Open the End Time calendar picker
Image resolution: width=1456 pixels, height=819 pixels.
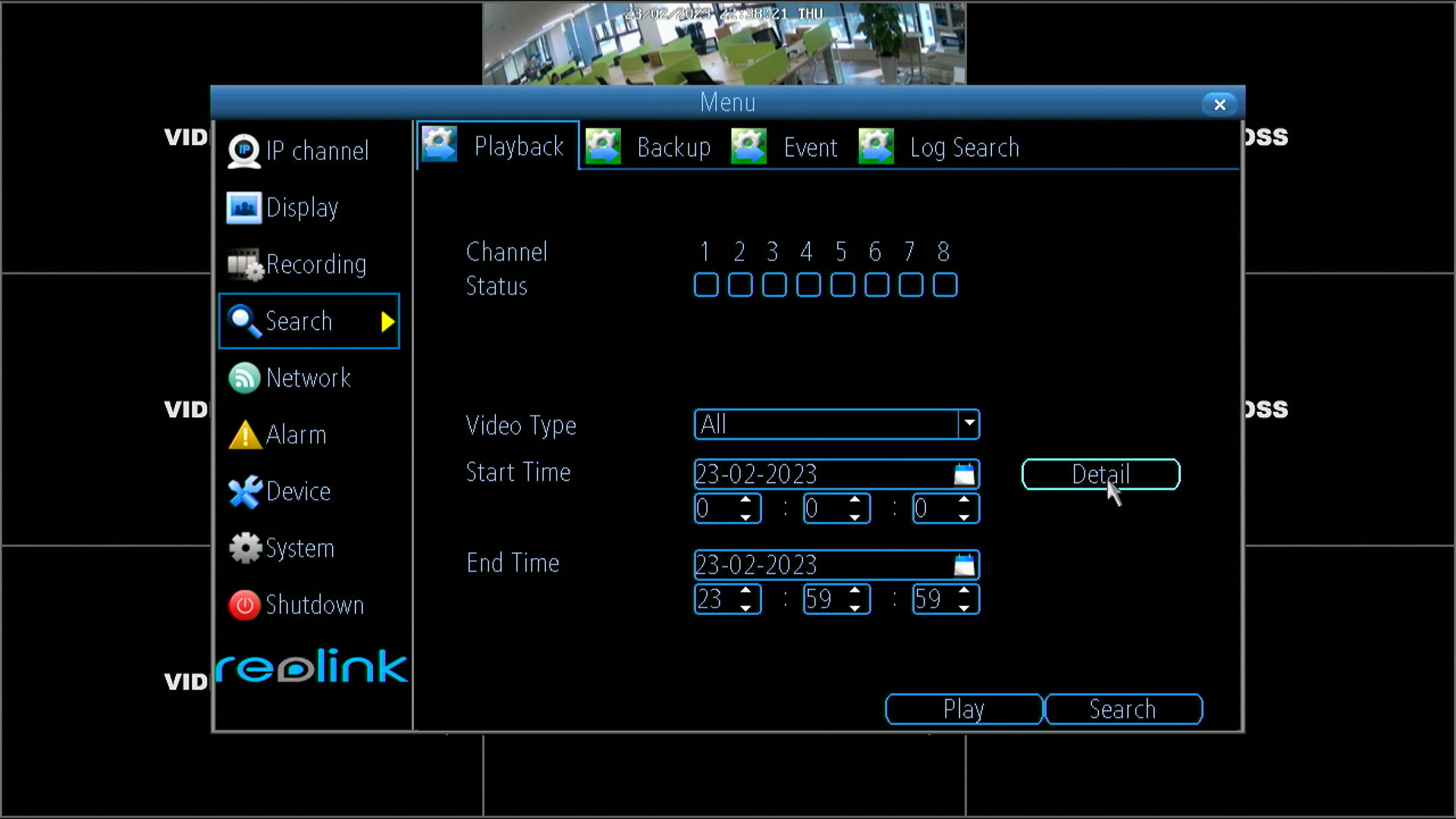[x=963, y=563]
